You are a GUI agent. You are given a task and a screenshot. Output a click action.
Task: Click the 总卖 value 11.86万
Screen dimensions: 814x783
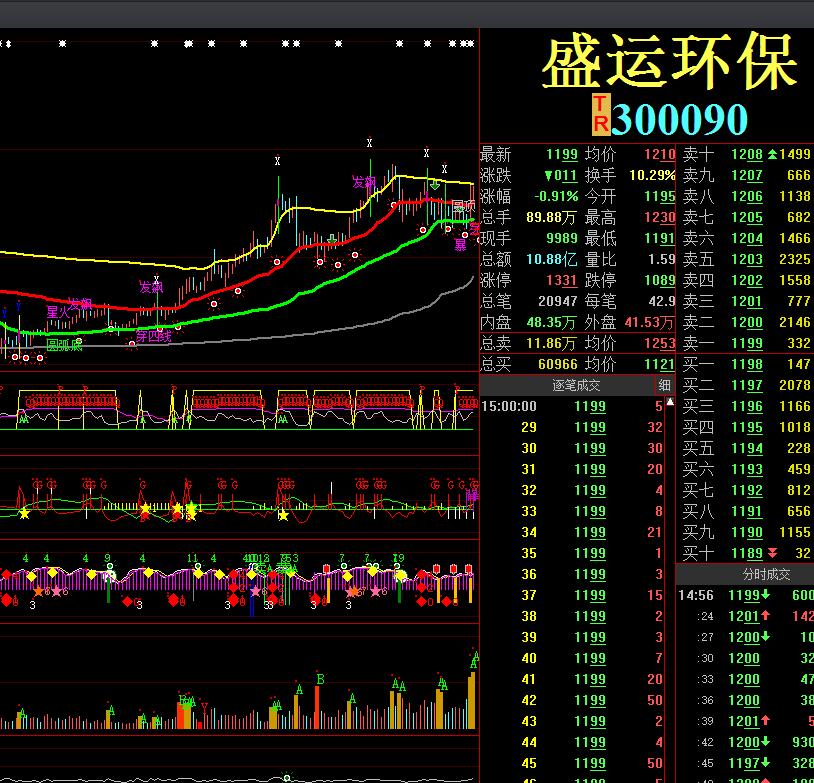[x=551, y=343]
